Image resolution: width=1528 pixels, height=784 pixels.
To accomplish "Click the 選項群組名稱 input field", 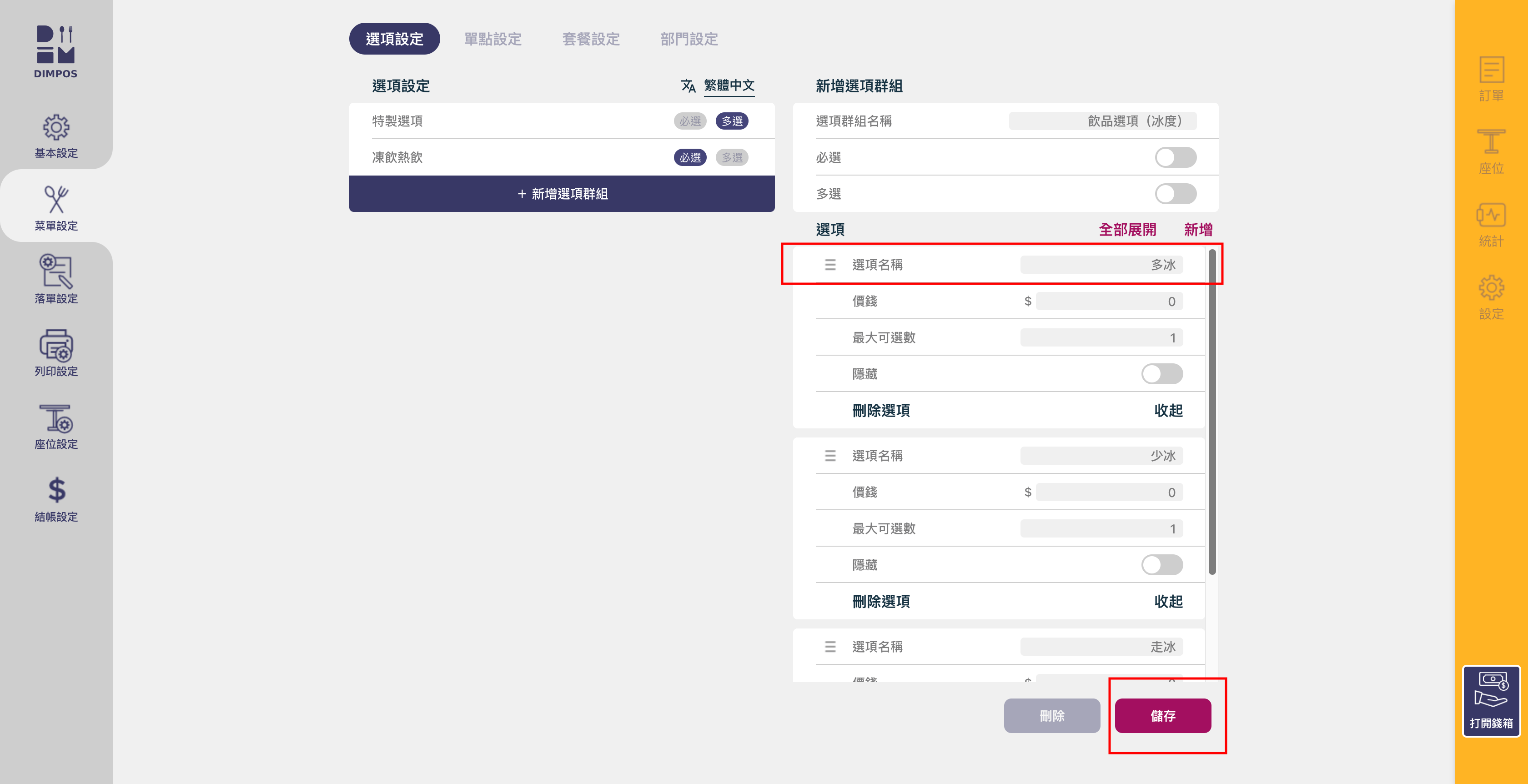I will [x=1102, y=121].
